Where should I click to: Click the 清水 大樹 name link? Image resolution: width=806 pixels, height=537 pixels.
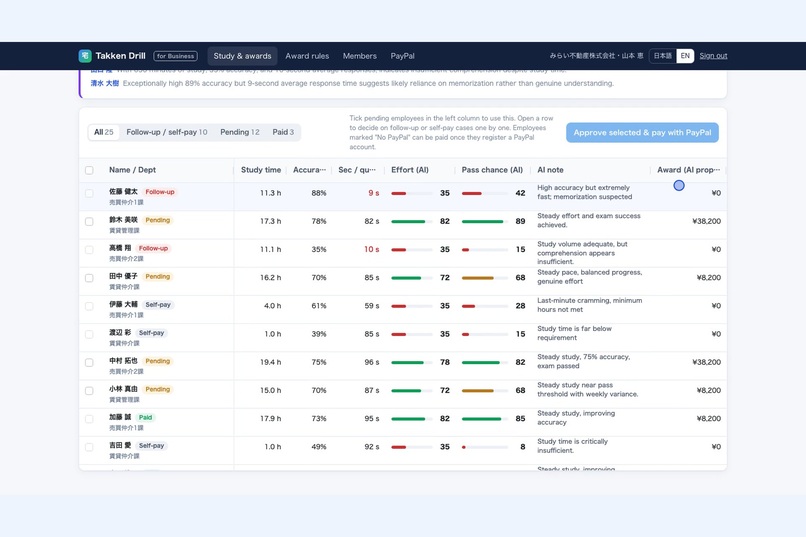tap(105, 83)
